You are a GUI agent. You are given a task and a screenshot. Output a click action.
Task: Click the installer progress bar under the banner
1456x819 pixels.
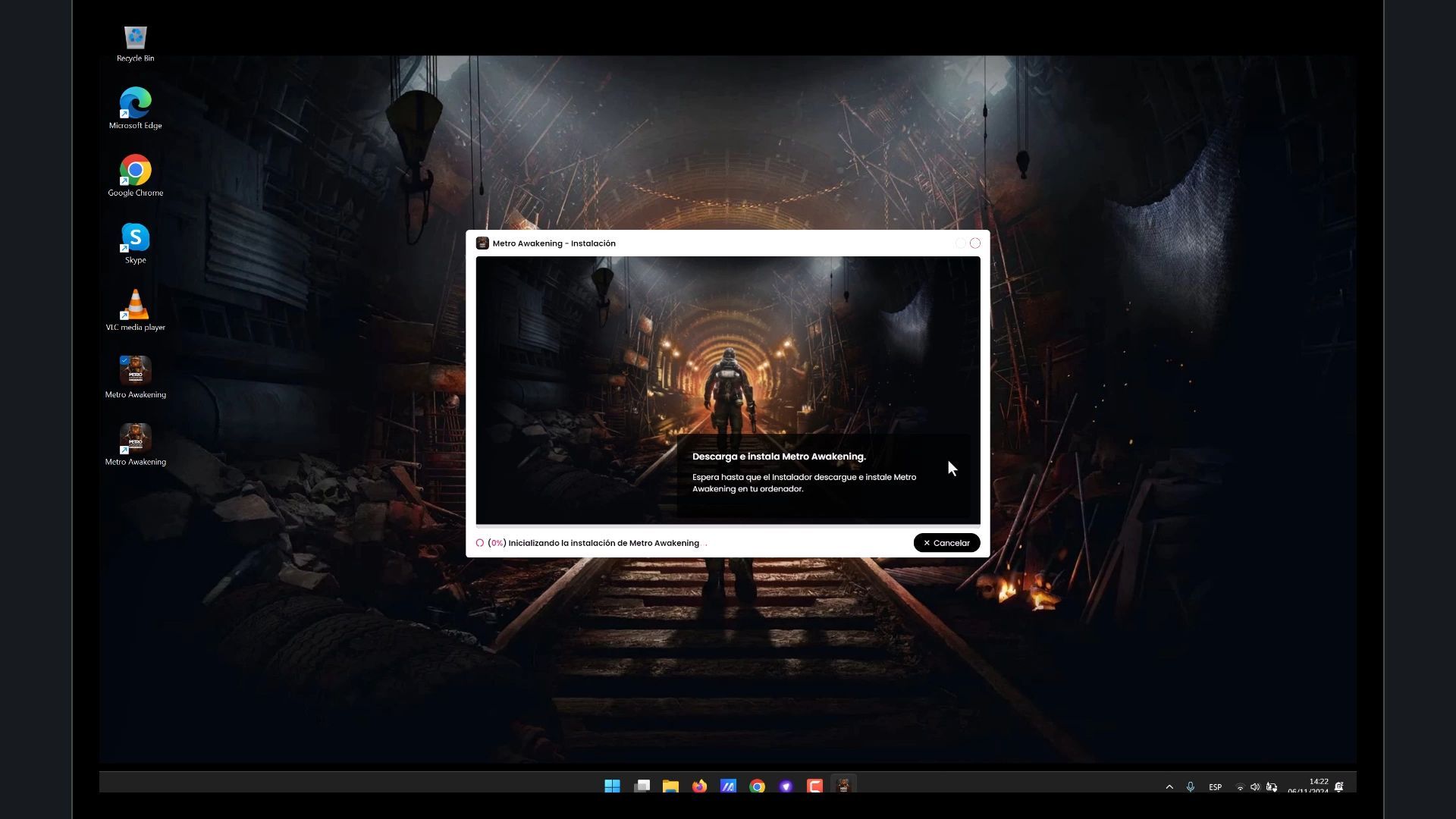click(x=728, y=526)
